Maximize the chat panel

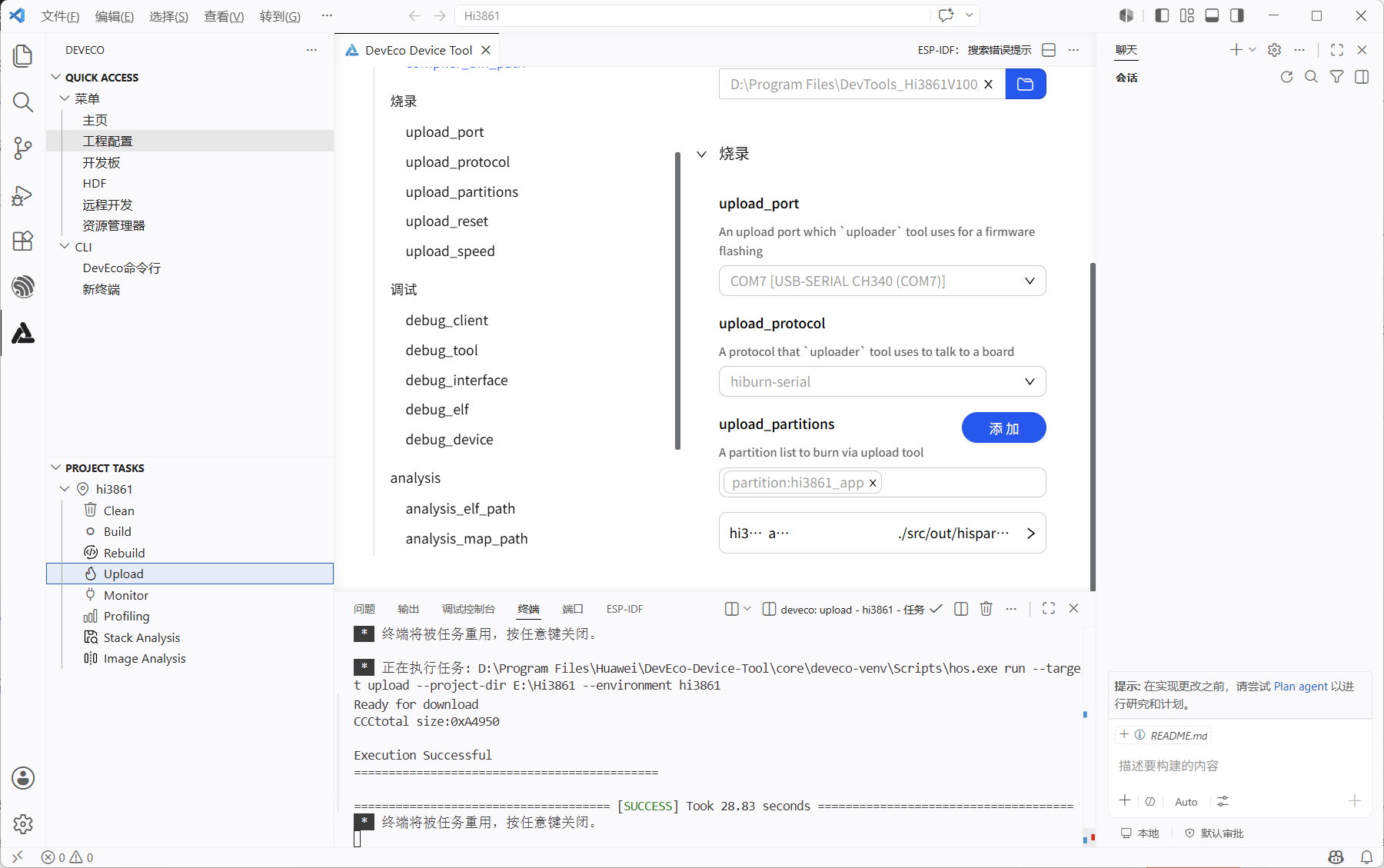click(1337, 50)
